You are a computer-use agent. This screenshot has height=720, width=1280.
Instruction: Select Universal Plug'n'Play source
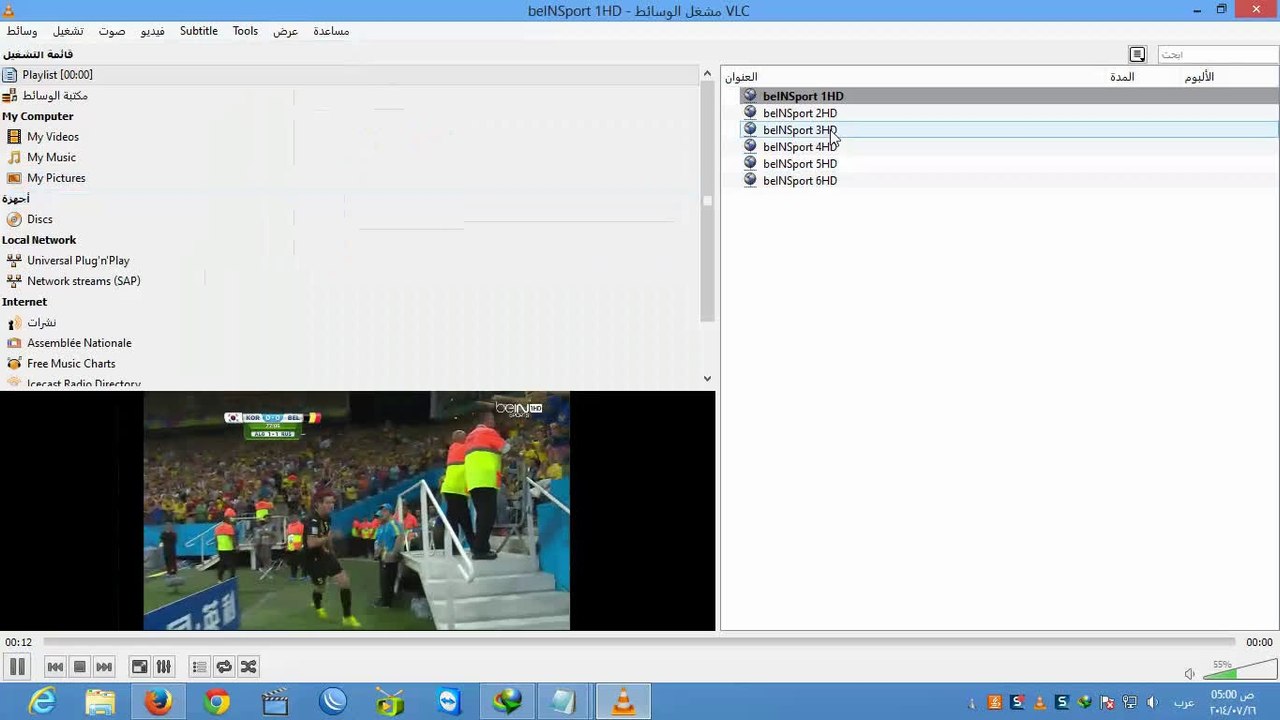pos(78,260)
